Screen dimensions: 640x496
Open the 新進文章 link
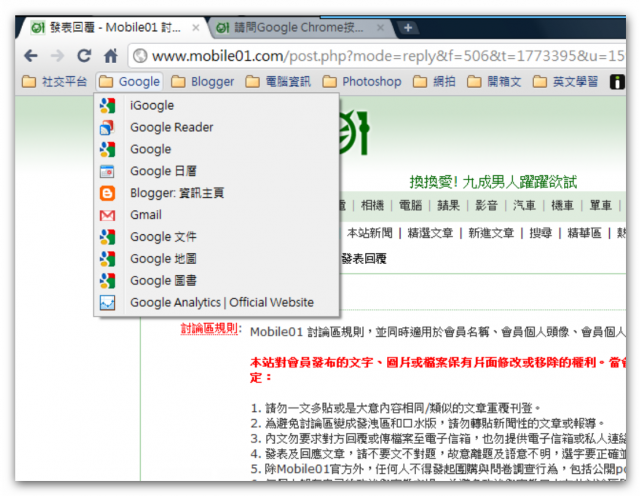(491, 233)
